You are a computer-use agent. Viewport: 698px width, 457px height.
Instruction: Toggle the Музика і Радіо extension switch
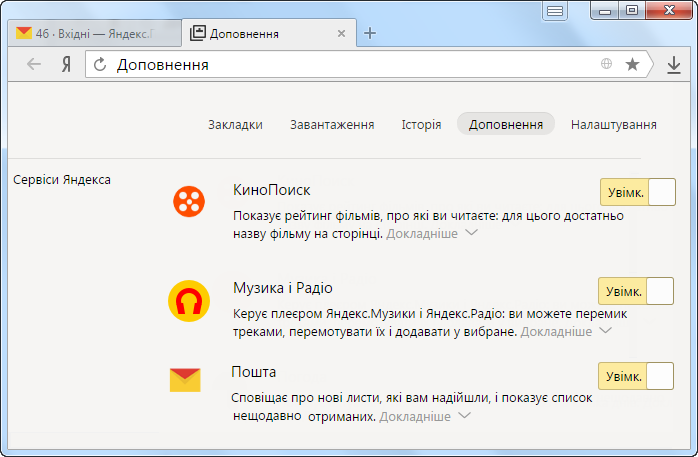click(636, 291)
